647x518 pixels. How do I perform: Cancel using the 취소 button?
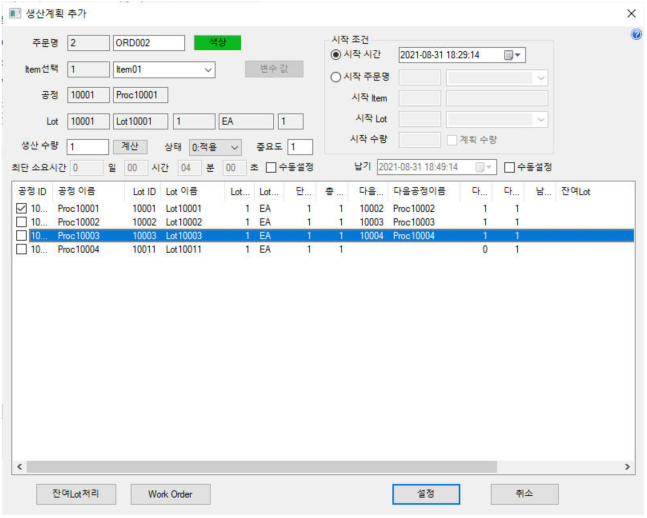(525, 494)
